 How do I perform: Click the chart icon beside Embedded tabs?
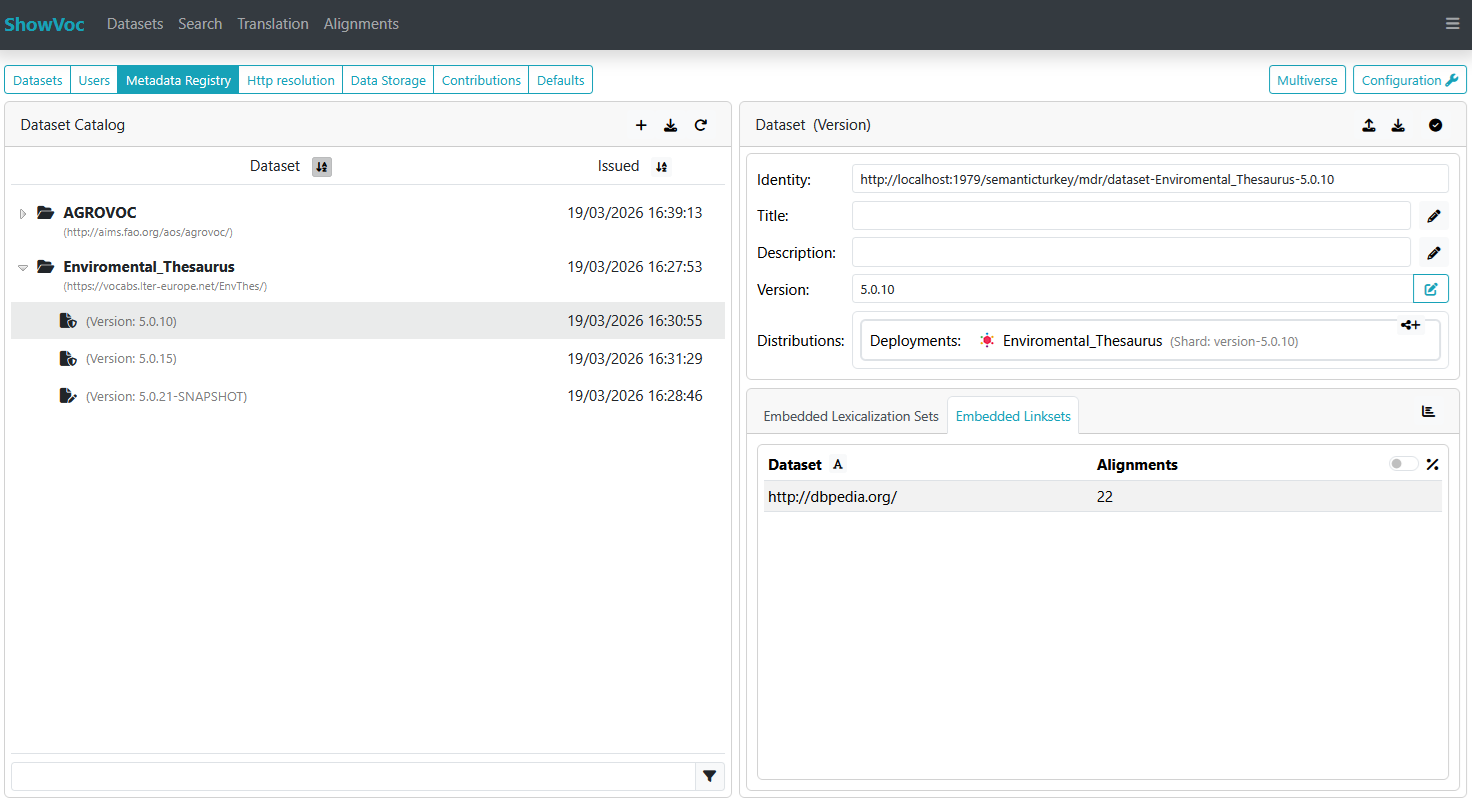(x=1428, y=411)
